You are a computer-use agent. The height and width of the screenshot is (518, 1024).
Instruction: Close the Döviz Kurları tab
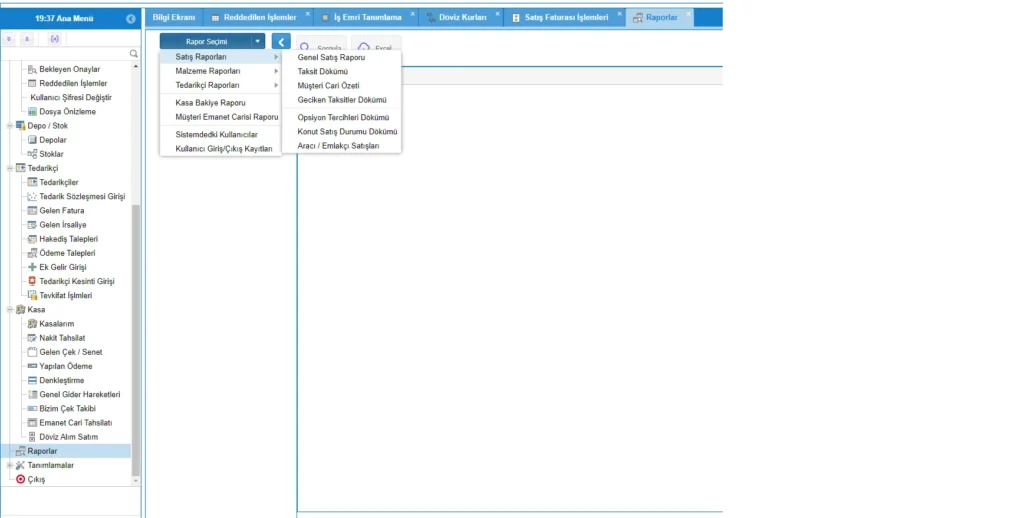coord(497,13)
